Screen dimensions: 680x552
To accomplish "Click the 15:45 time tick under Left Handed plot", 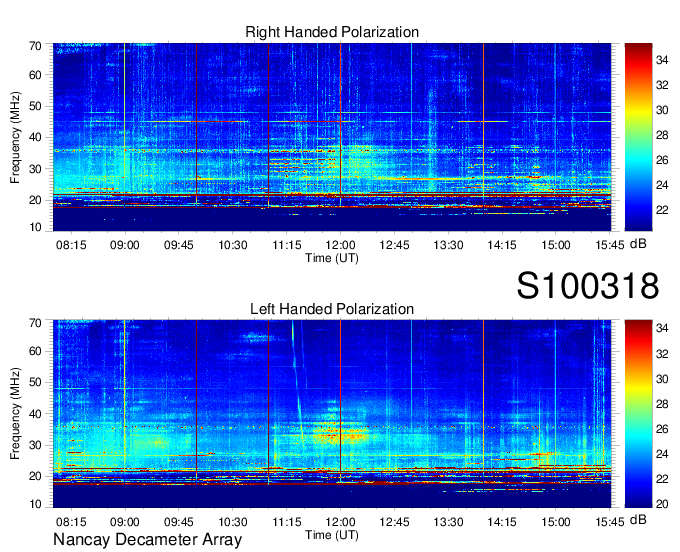I will (609, 522).
